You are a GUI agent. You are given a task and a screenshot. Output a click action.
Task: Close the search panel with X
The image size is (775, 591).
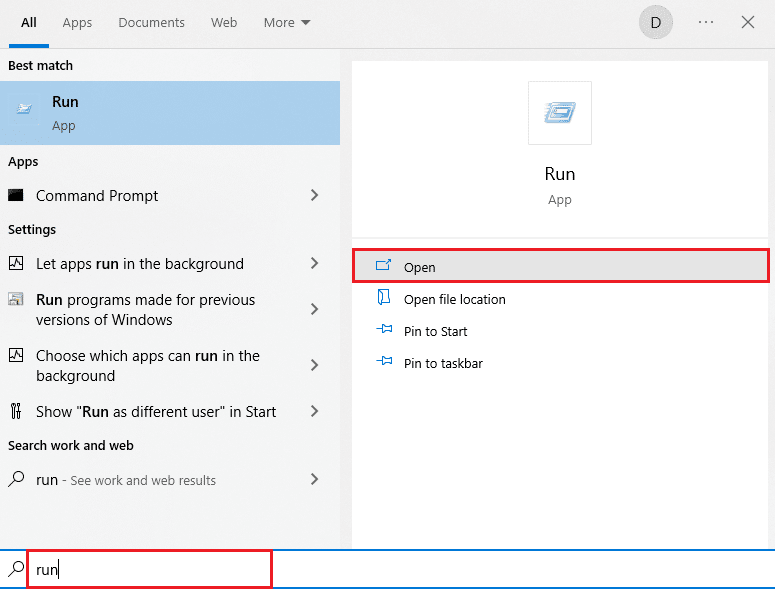click(748, 22)
